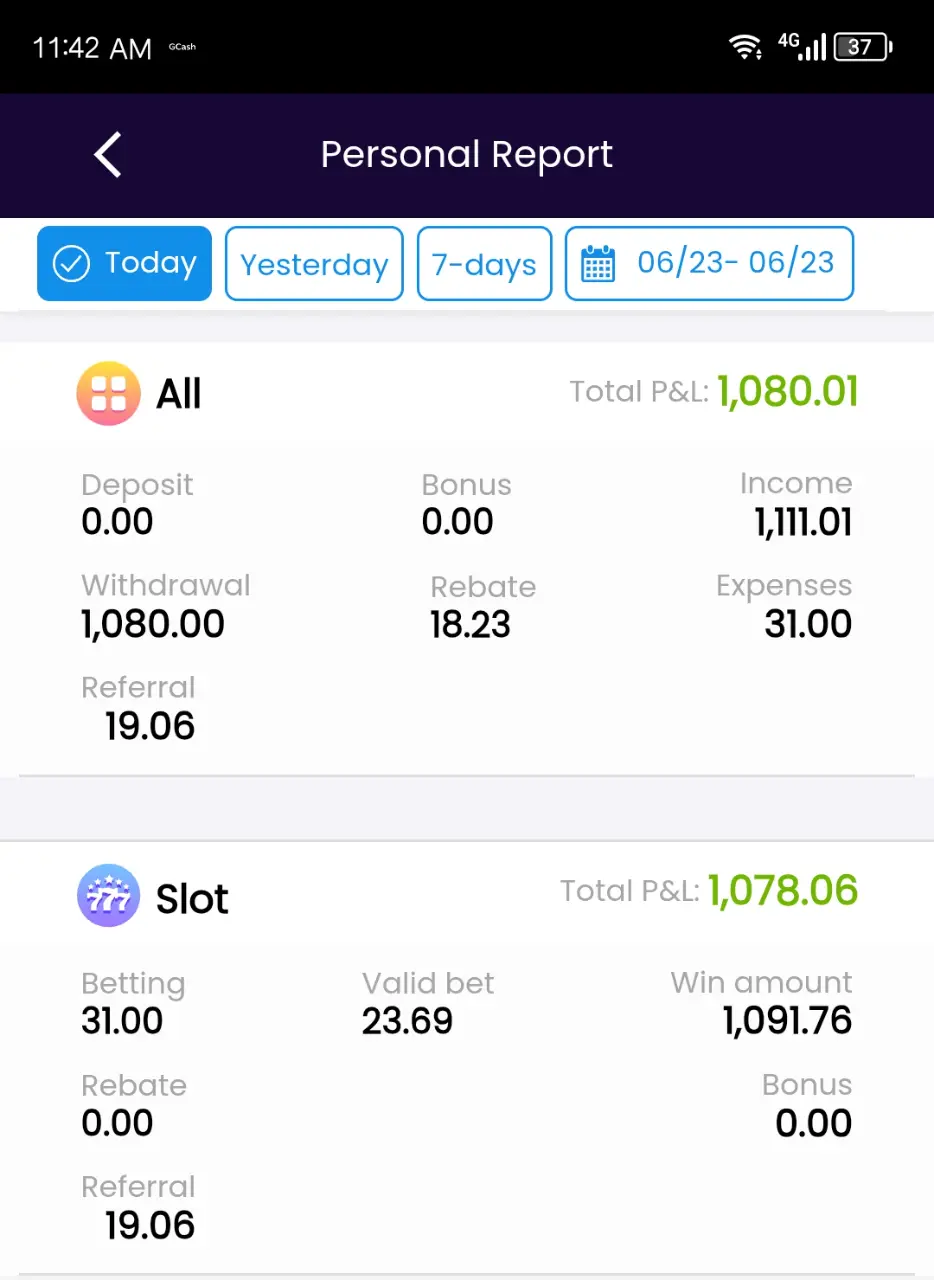The image size is (934, 1280).
Task: Click the Total P&L 1,080.01 value
Action: [788, 391]
